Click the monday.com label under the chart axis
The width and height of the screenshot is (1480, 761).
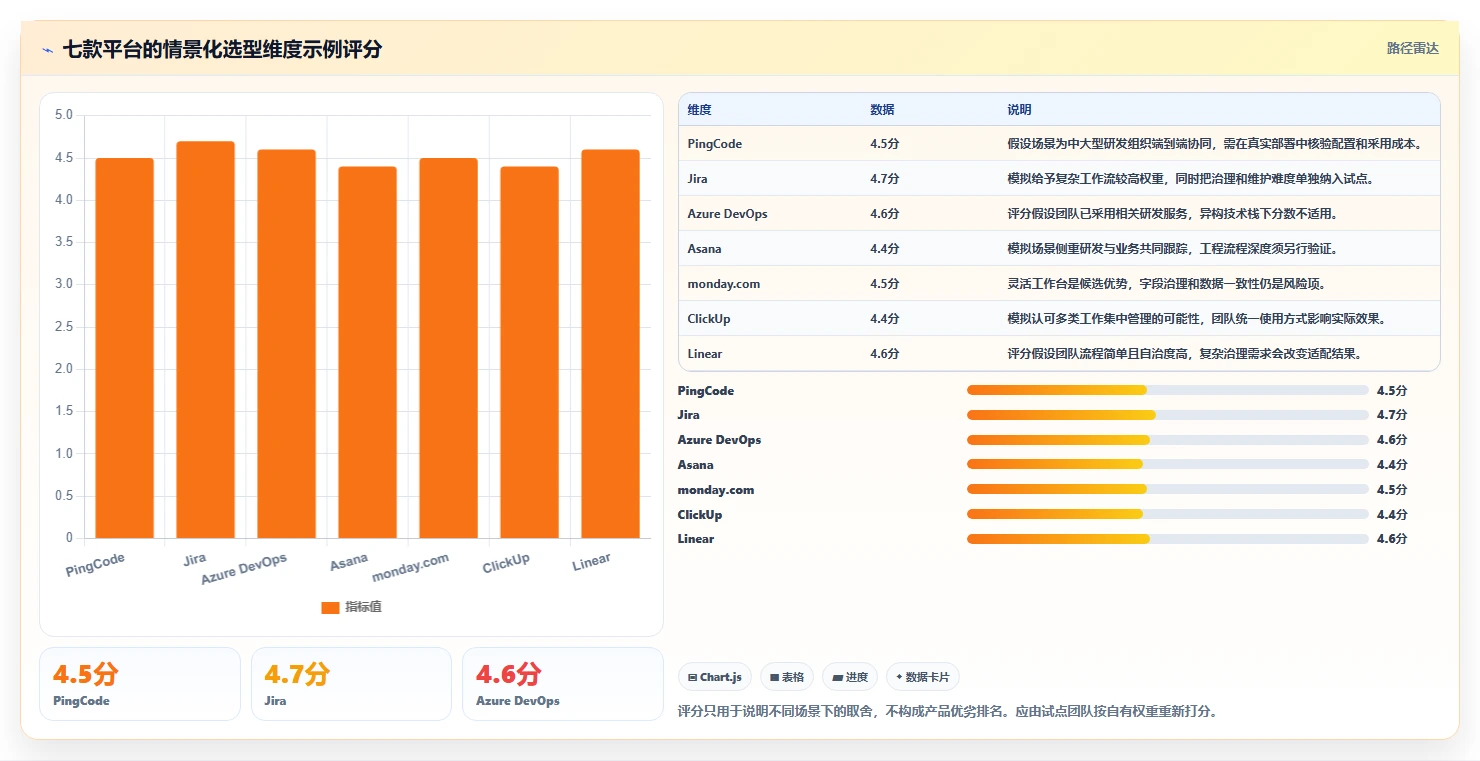click(411, 567)
